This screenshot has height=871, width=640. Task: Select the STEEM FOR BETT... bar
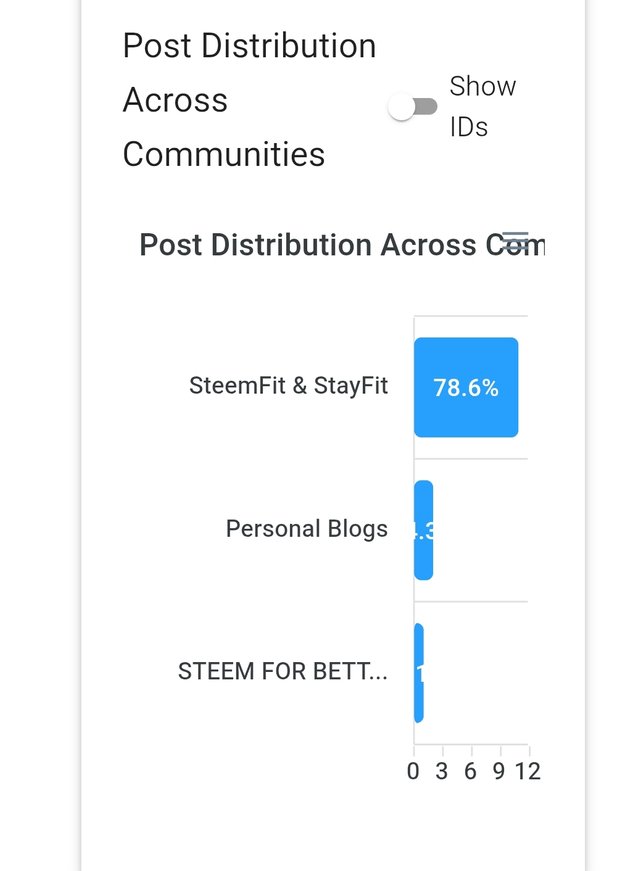click(x=419, y=673)
